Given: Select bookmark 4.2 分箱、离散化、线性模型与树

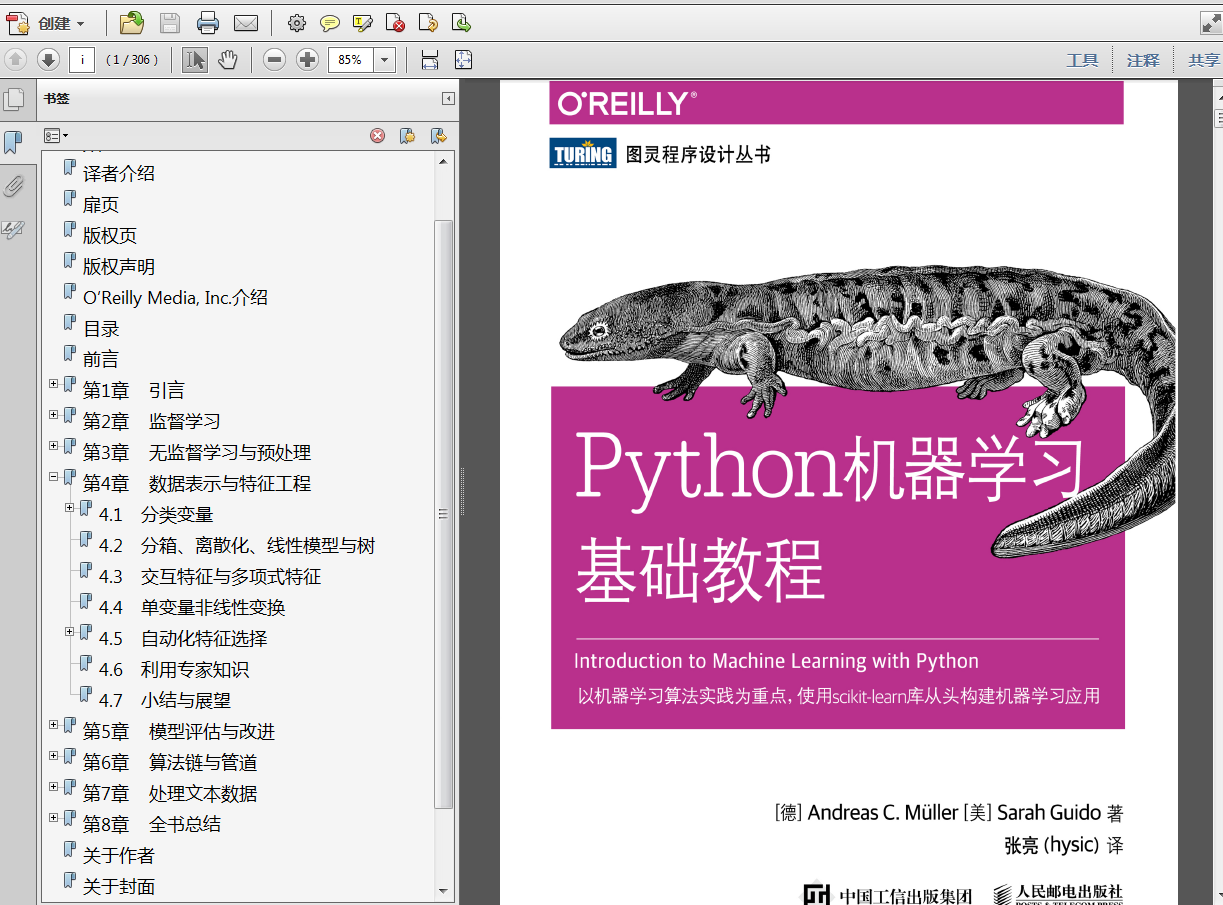Looking at the screenshot, I should (237, 546).
